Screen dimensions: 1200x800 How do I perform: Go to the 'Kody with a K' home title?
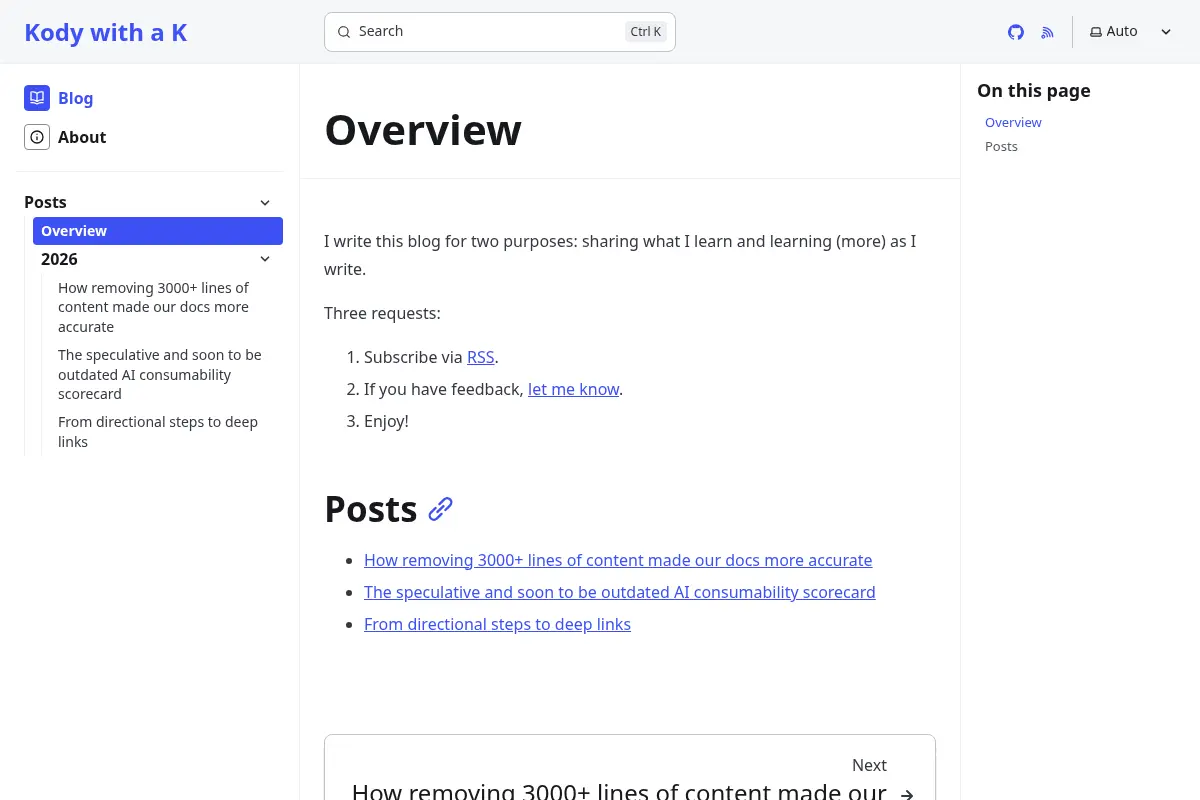click(106, 32)
